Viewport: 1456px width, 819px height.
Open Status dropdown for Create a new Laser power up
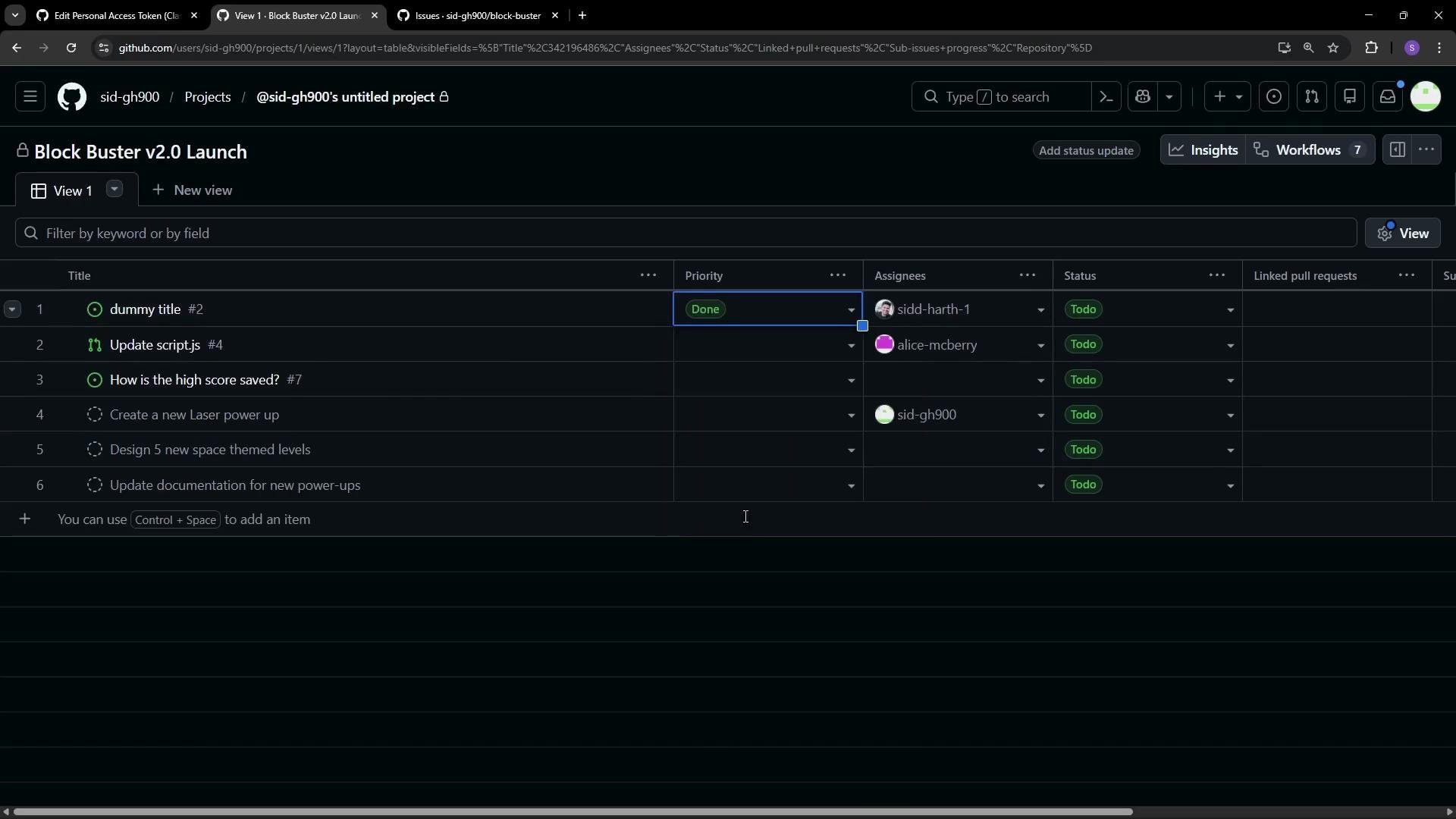(x=1230, y=416)
